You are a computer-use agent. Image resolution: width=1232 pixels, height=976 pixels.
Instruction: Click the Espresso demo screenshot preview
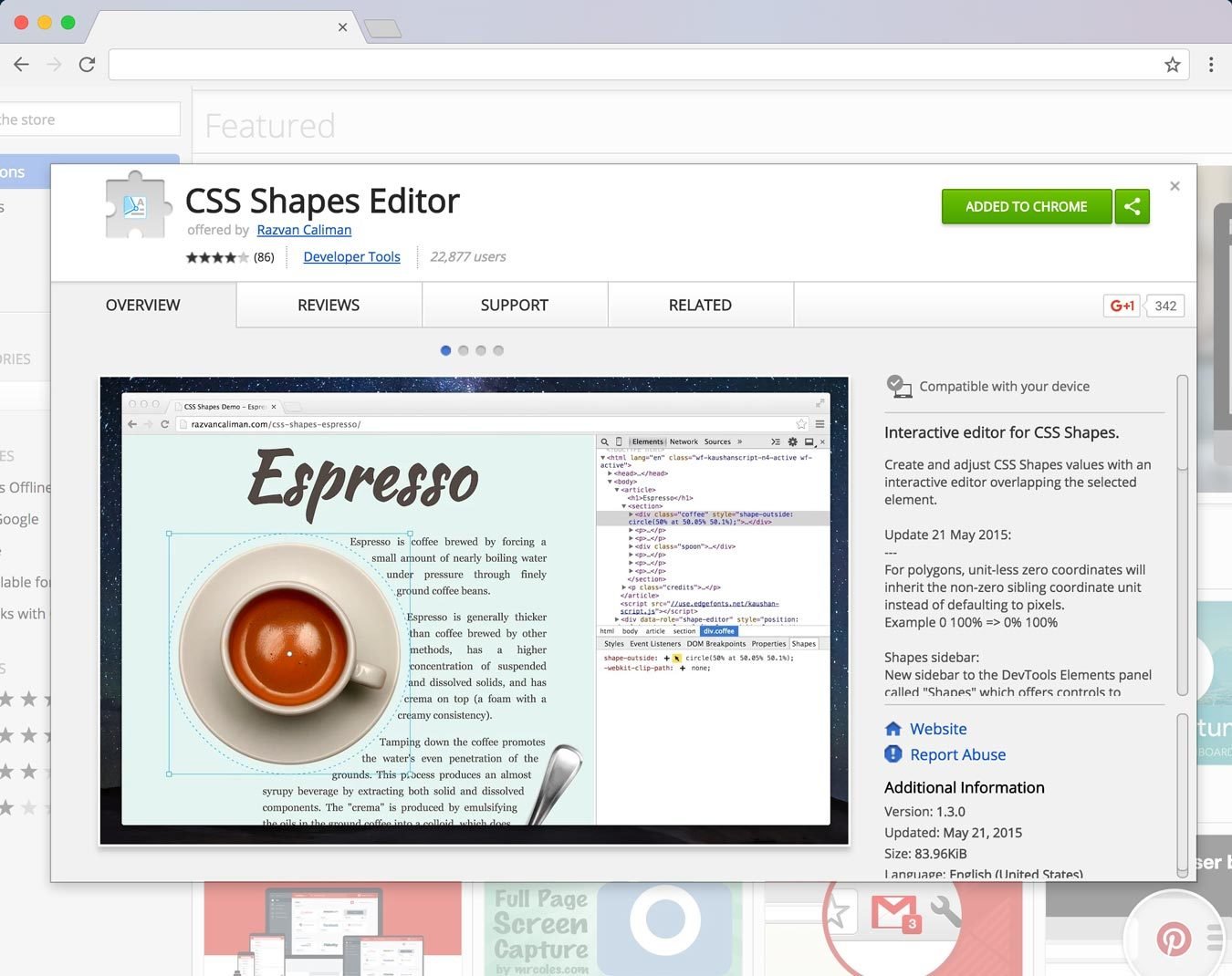(x=475, y=611)
